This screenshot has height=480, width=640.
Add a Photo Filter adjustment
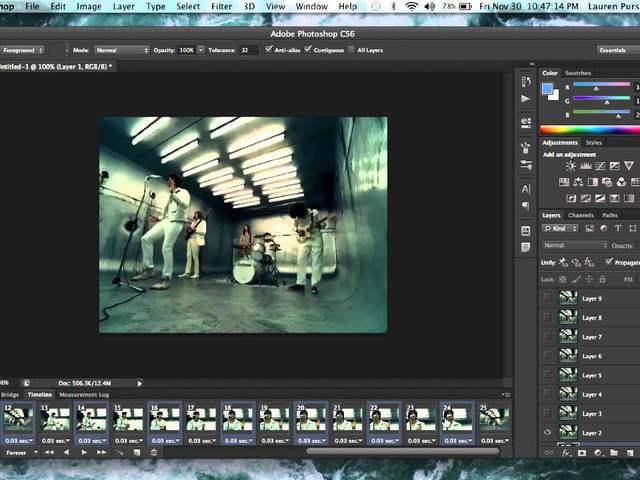607,182
